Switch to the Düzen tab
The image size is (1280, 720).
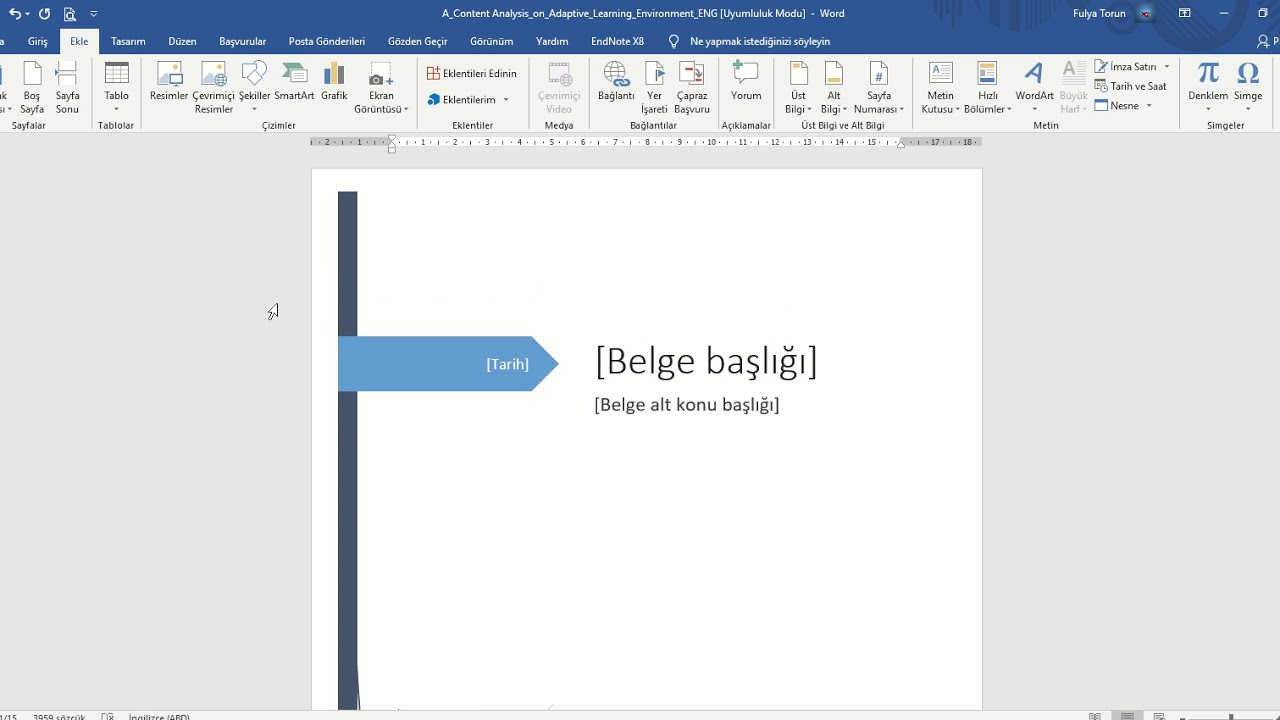(x=182, y=42)
